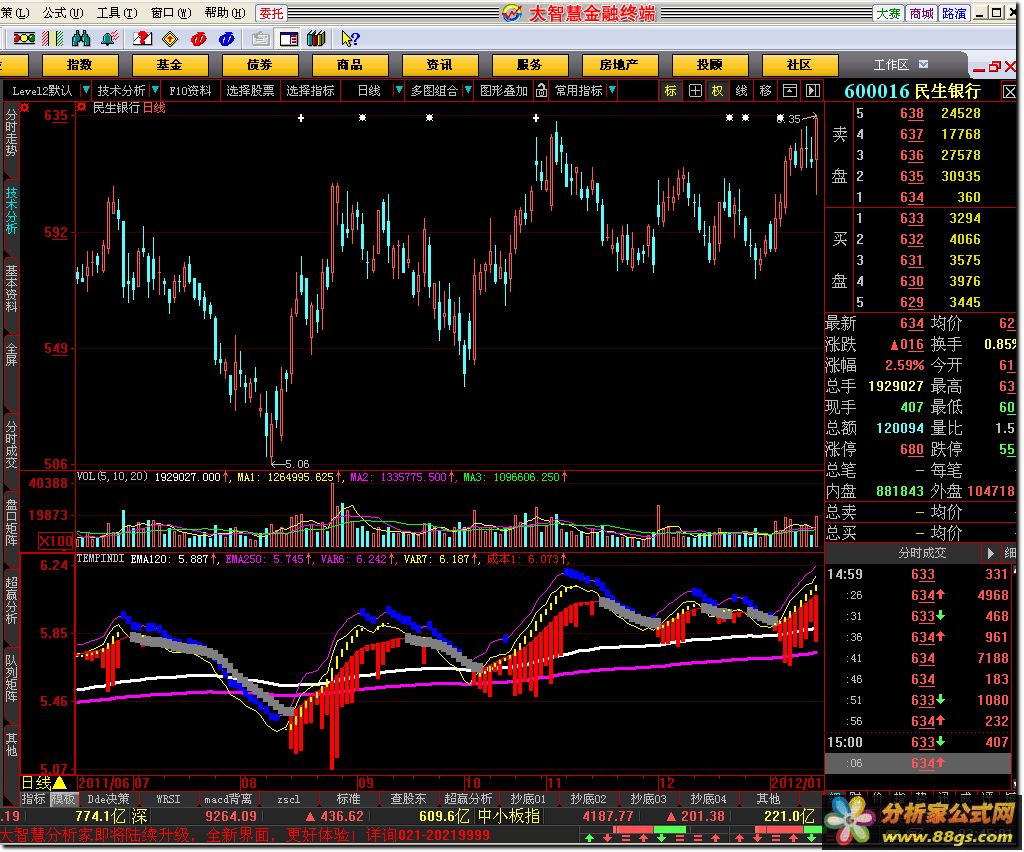Screen dimensions: 1024x852
Task: Click the 14:59 trade row at 633
Action: [918, 574]
